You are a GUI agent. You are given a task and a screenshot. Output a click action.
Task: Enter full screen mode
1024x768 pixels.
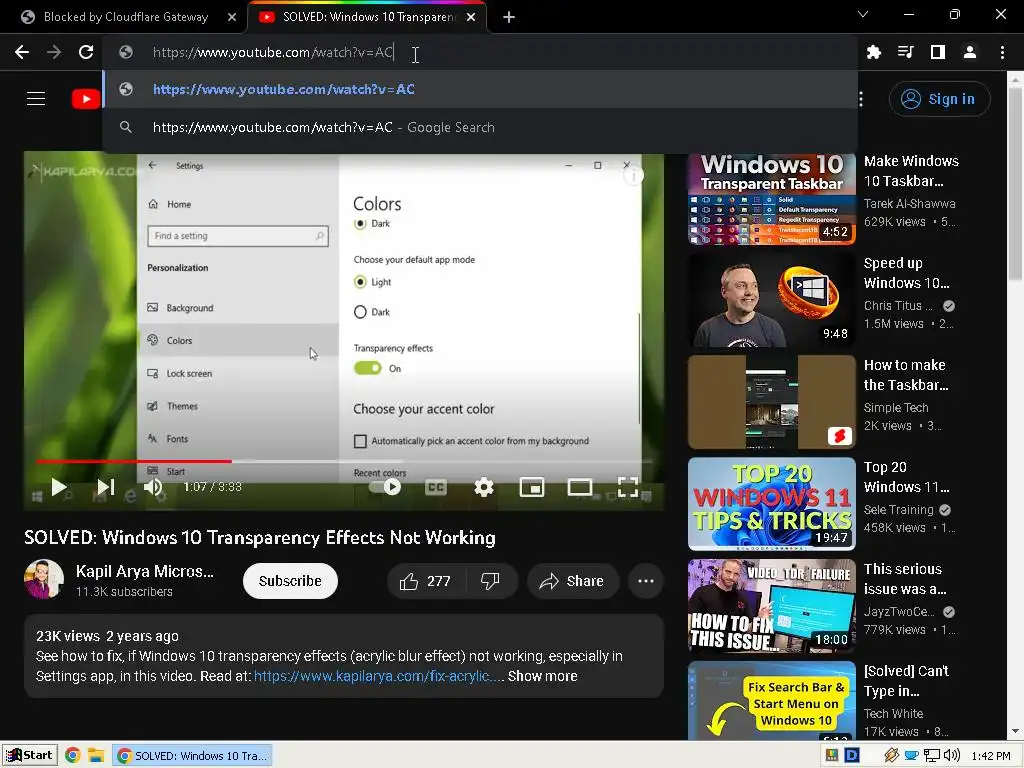coord(628,487)
